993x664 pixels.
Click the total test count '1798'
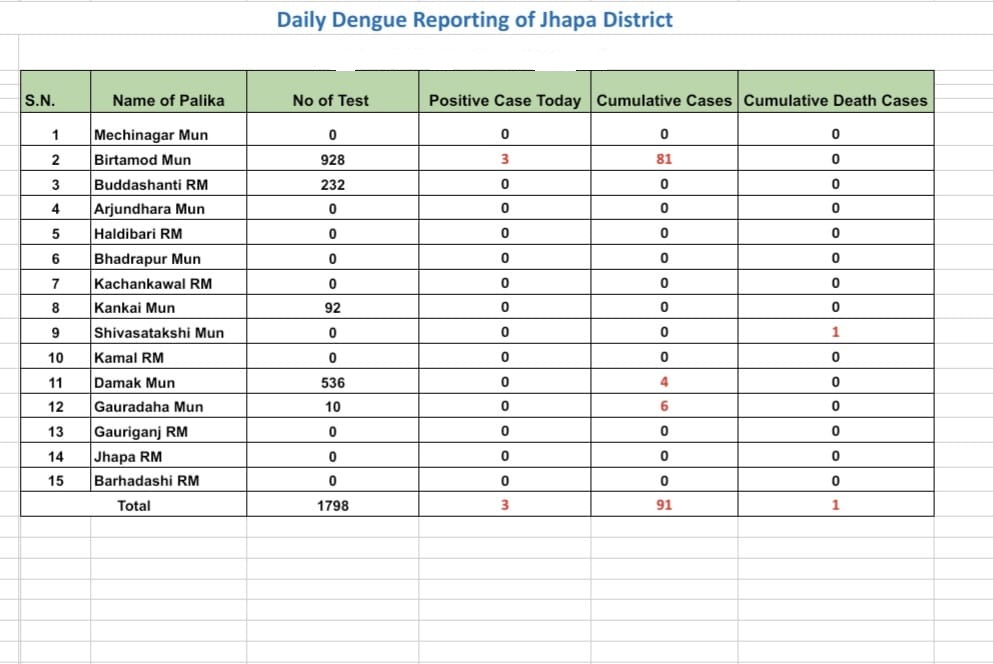(x=332, y=506)
